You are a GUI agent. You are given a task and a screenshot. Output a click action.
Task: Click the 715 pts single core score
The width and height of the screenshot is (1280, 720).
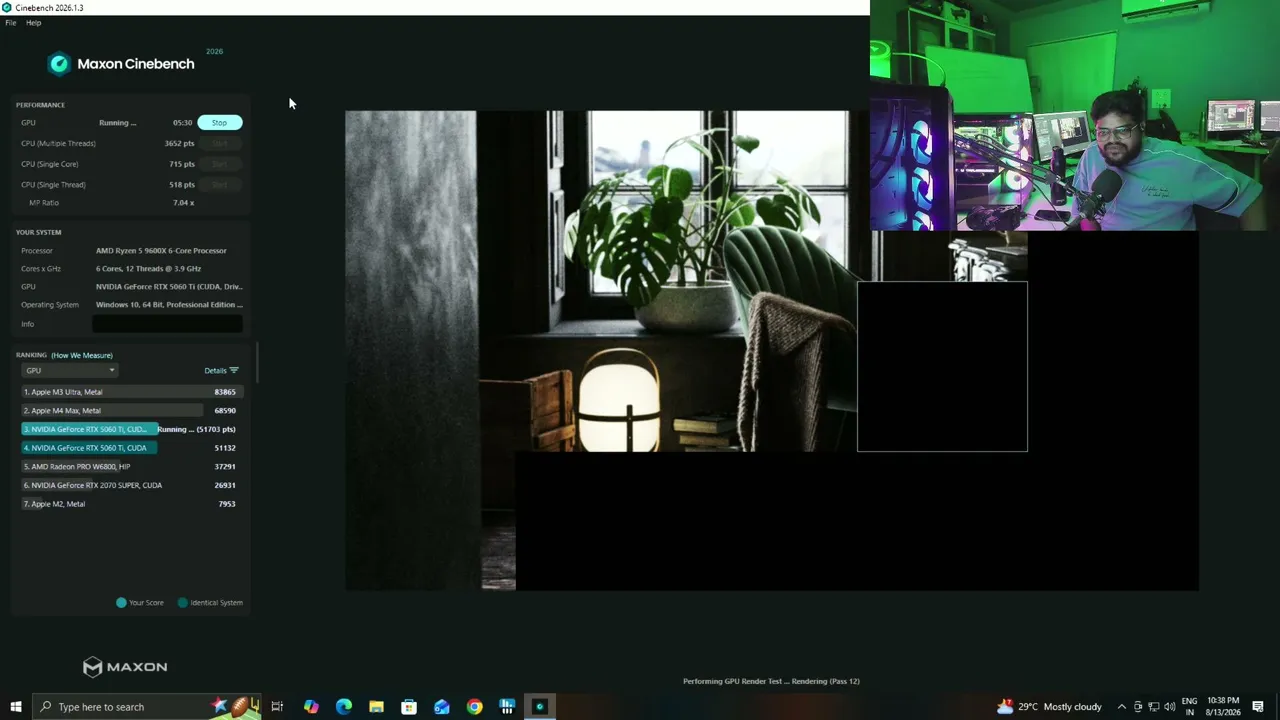[x=182, y=164]
